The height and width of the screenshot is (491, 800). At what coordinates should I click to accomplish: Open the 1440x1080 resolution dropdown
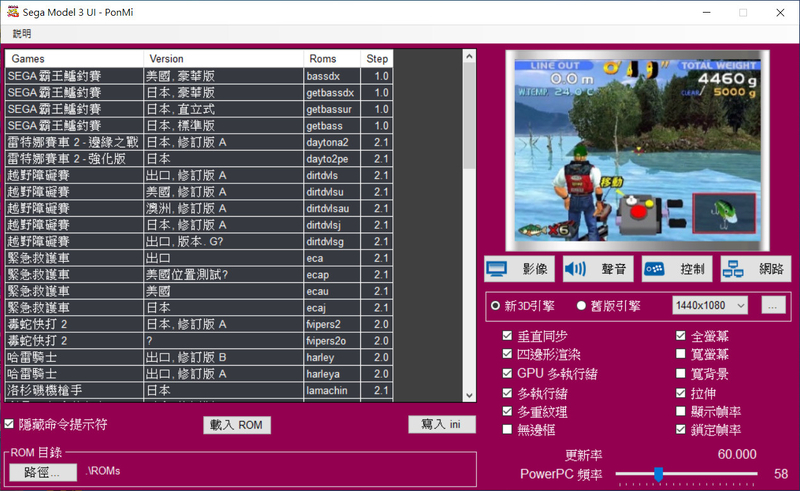click(x=710, y=305)
